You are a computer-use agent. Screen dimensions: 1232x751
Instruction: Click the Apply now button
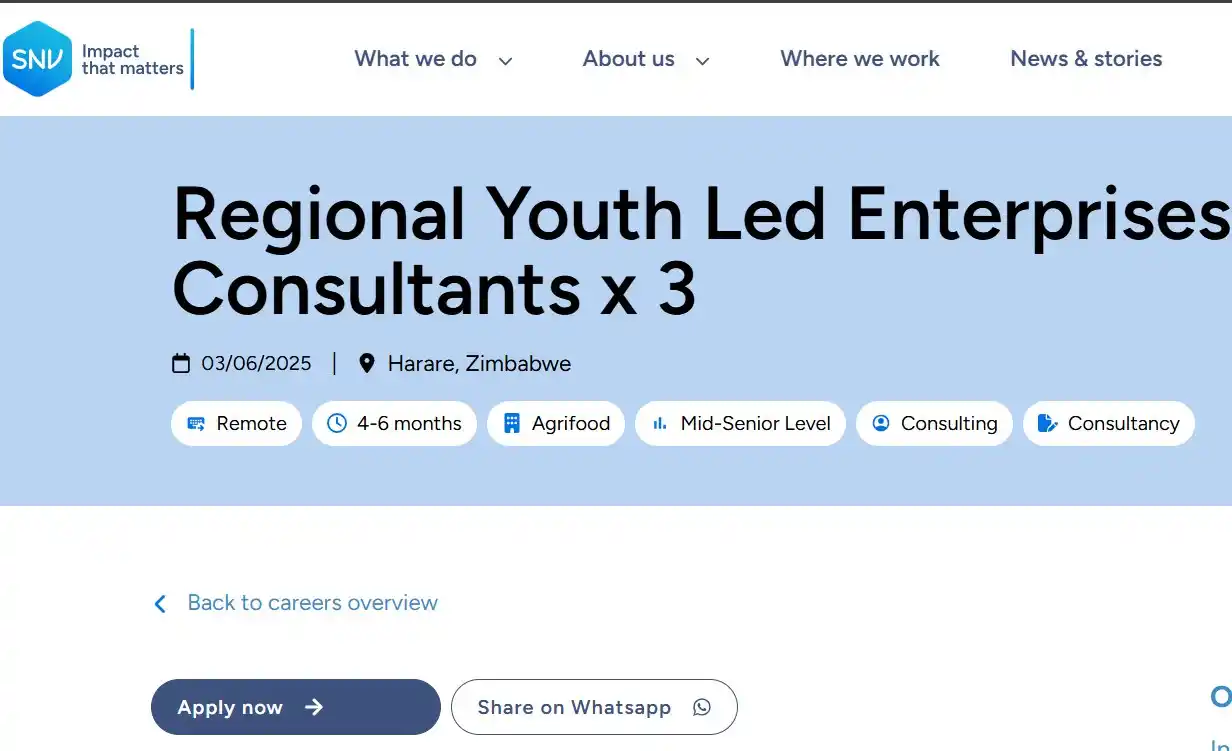296,707
